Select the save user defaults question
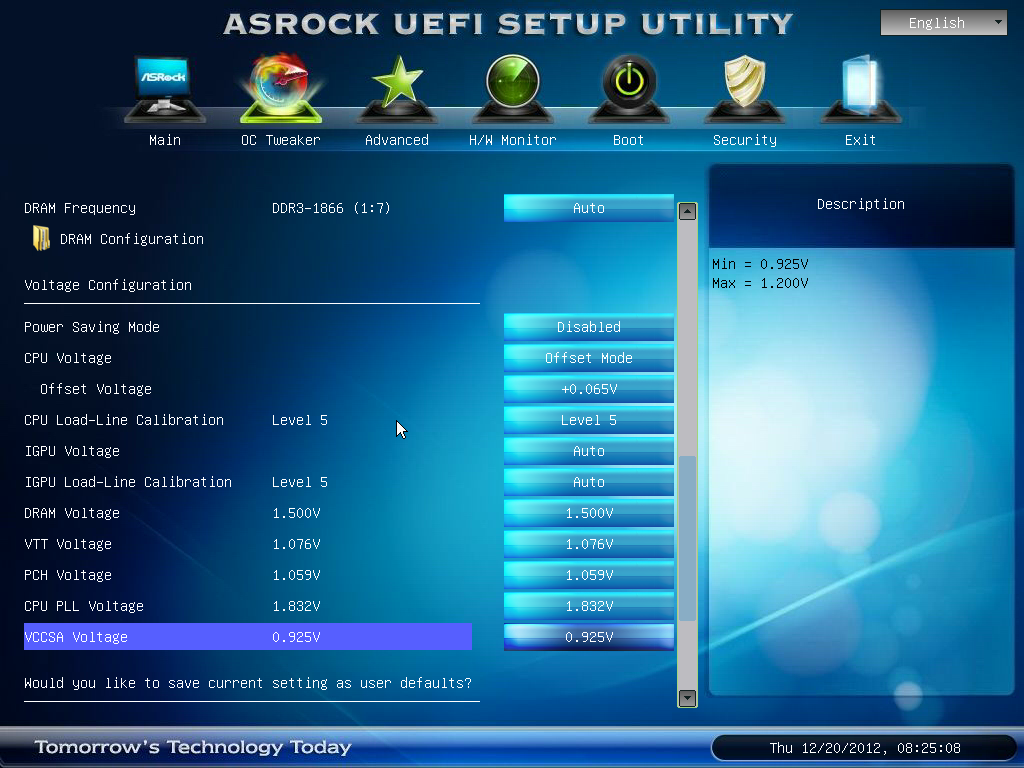This screenshot has height=768, width=1024. 248,683
